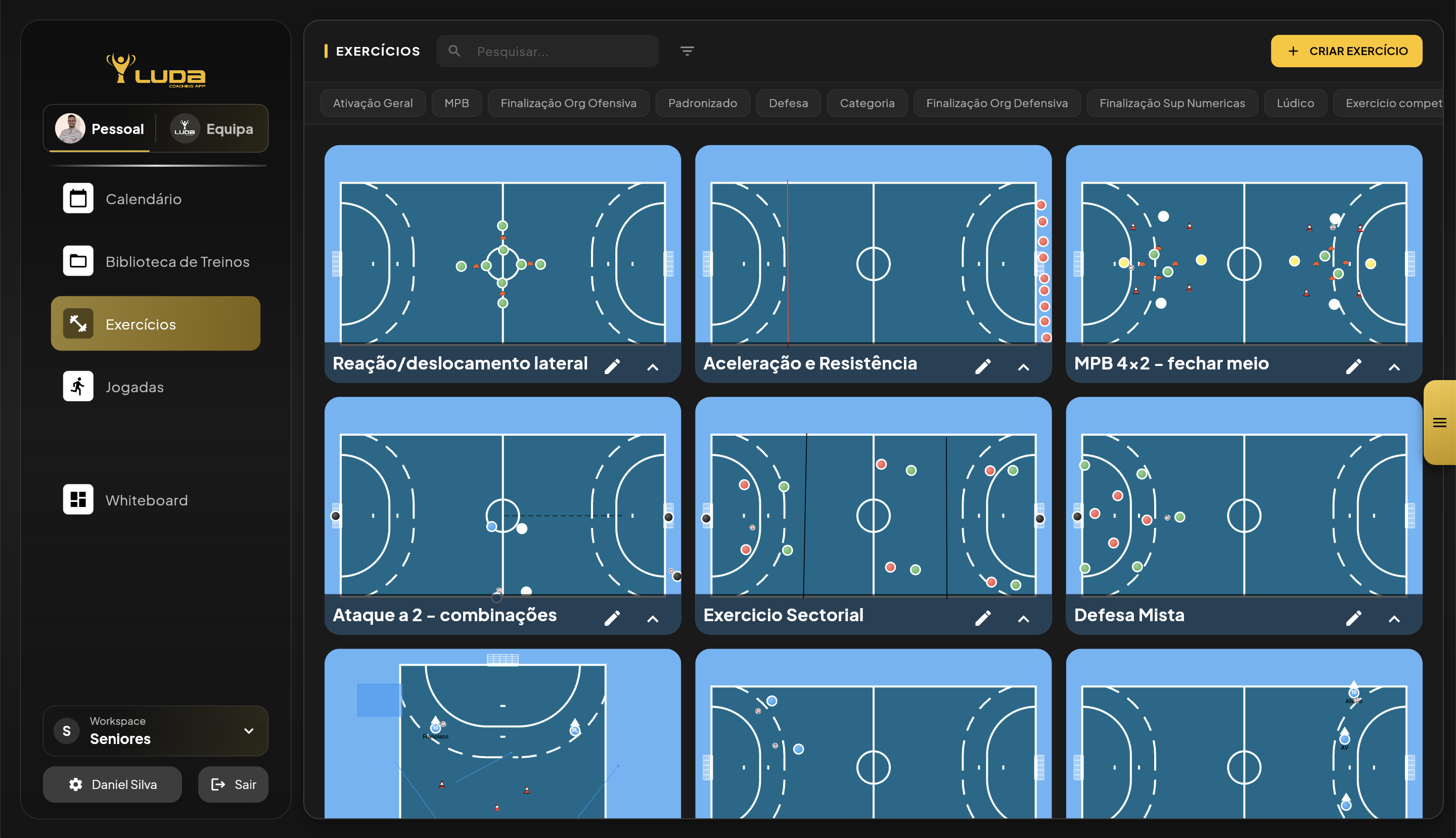Image resolution: width=1456 pixels, height=838 pixels.
Task: Open settings via the gear next to Daniel Silva
Action: (x=75, y=784)
